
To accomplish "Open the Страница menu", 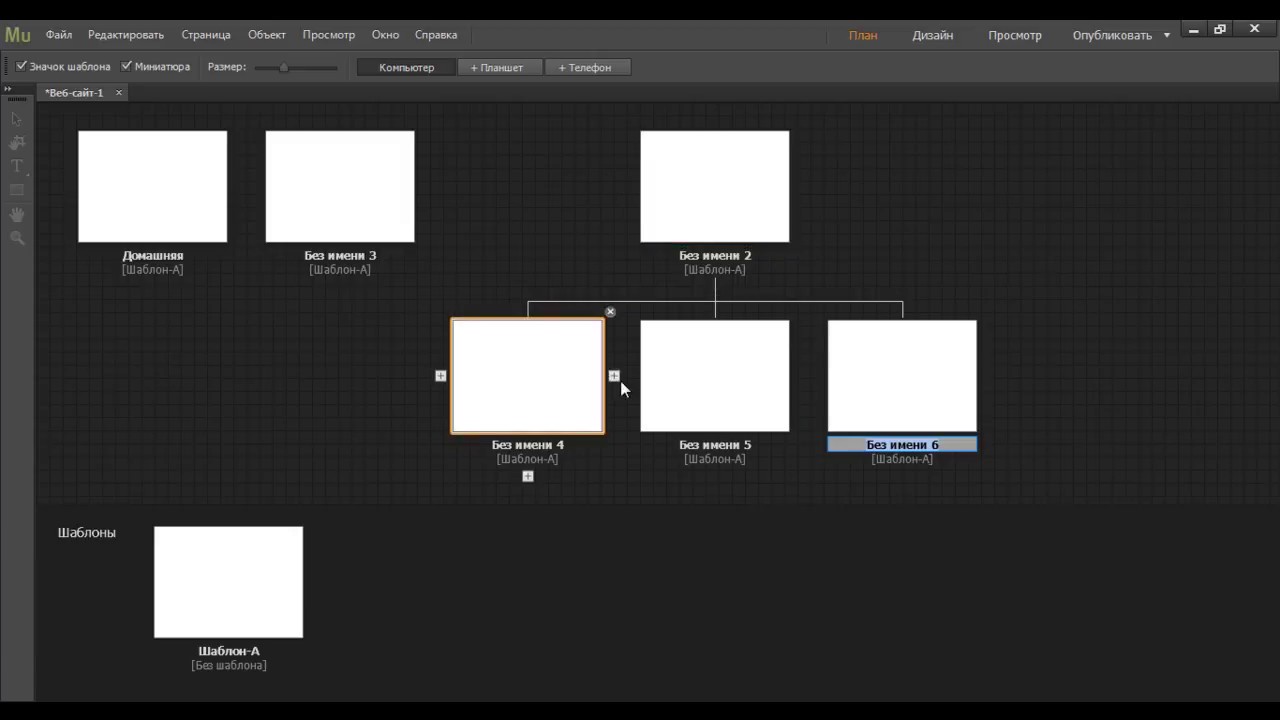I will click(206, 35).
